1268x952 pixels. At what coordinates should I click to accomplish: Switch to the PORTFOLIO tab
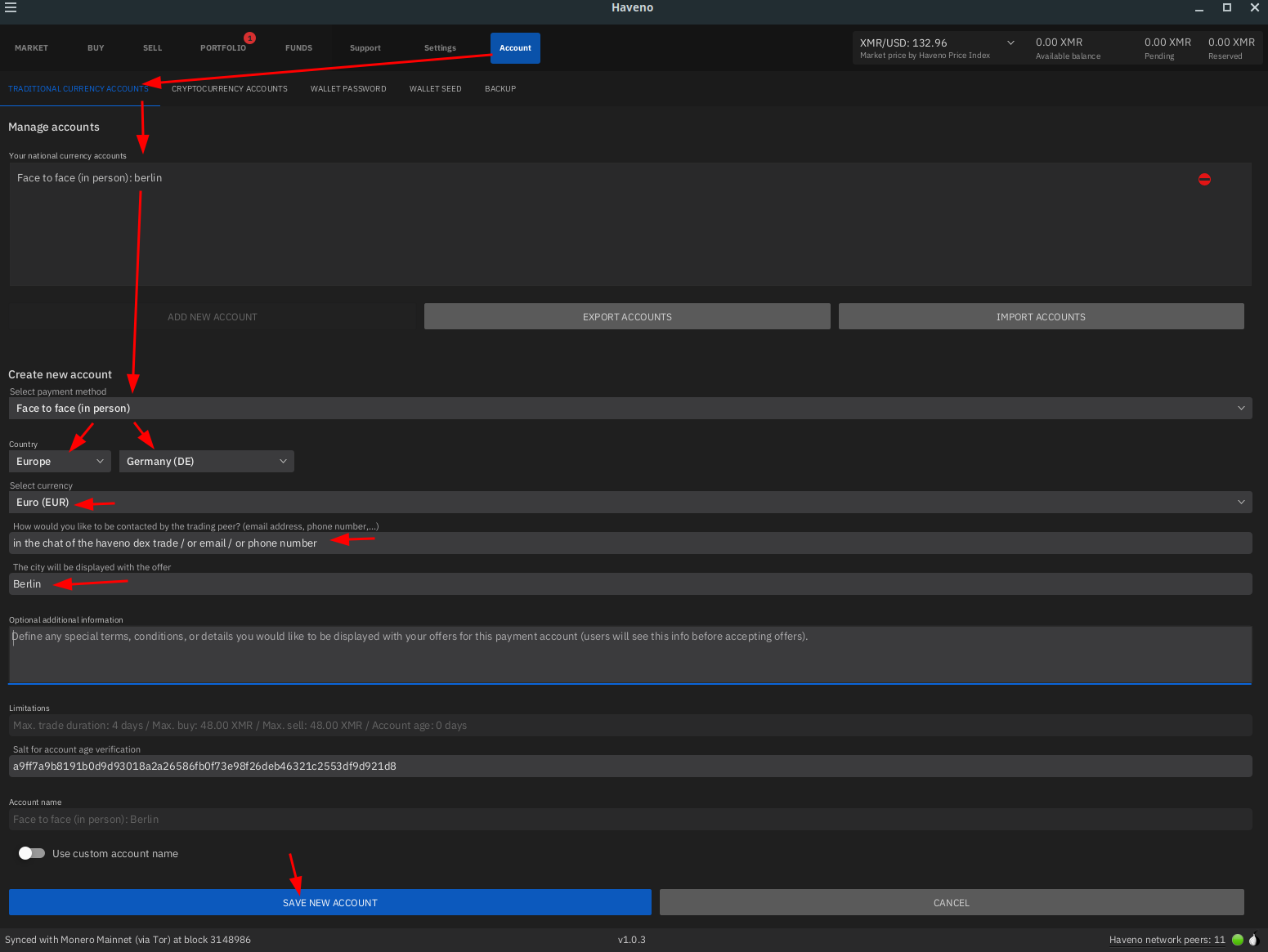pyautogui.click(x=223, y=48)
